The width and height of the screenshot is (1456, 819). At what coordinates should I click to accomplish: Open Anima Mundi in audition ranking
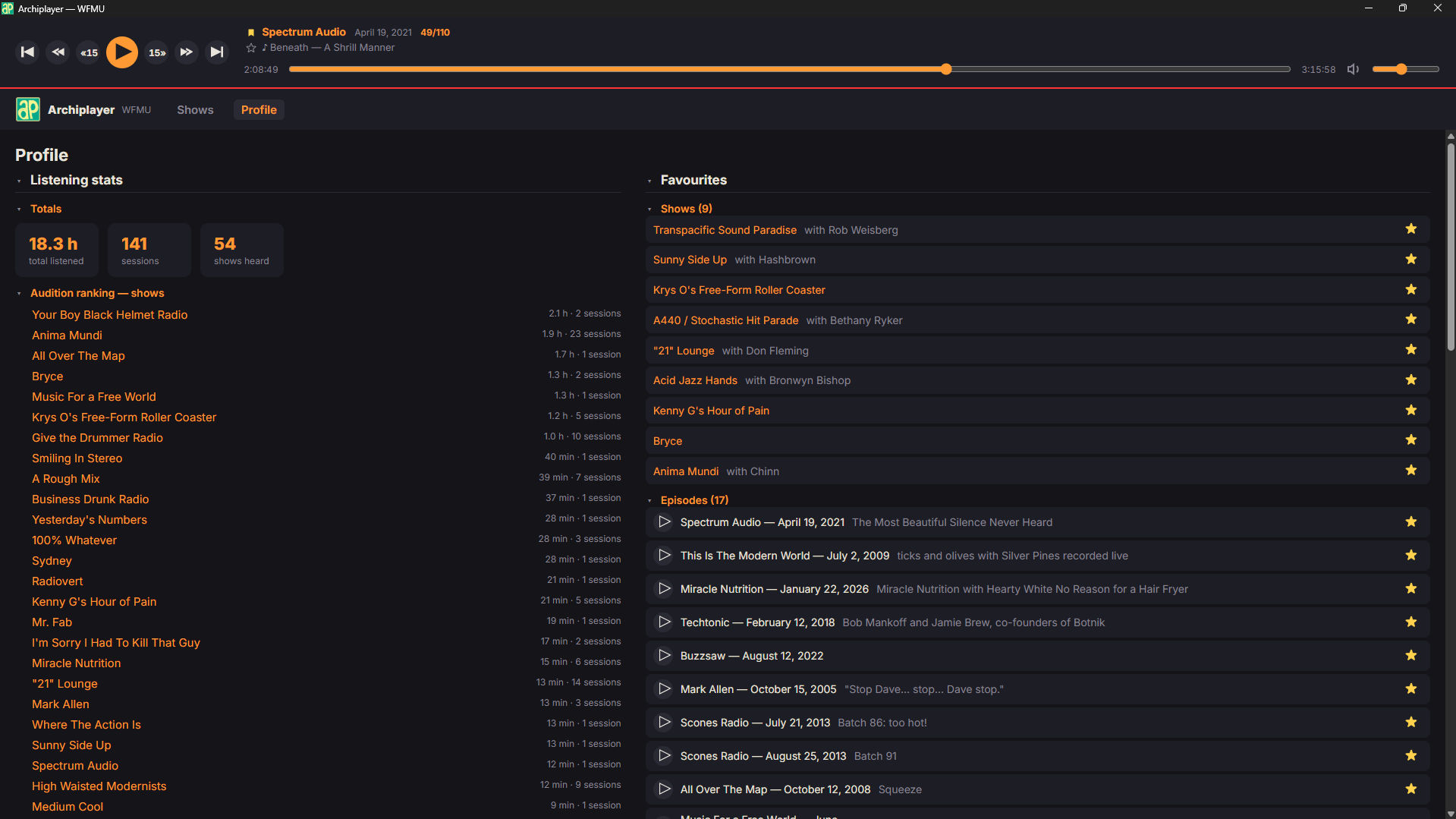pos(67,335)
